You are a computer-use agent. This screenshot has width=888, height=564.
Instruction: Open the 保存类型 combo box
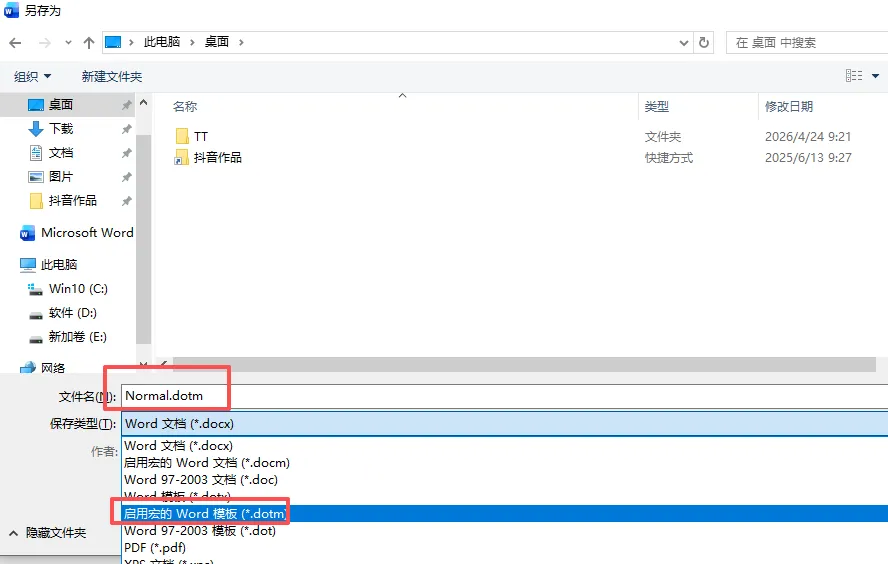tap(505, 424)
